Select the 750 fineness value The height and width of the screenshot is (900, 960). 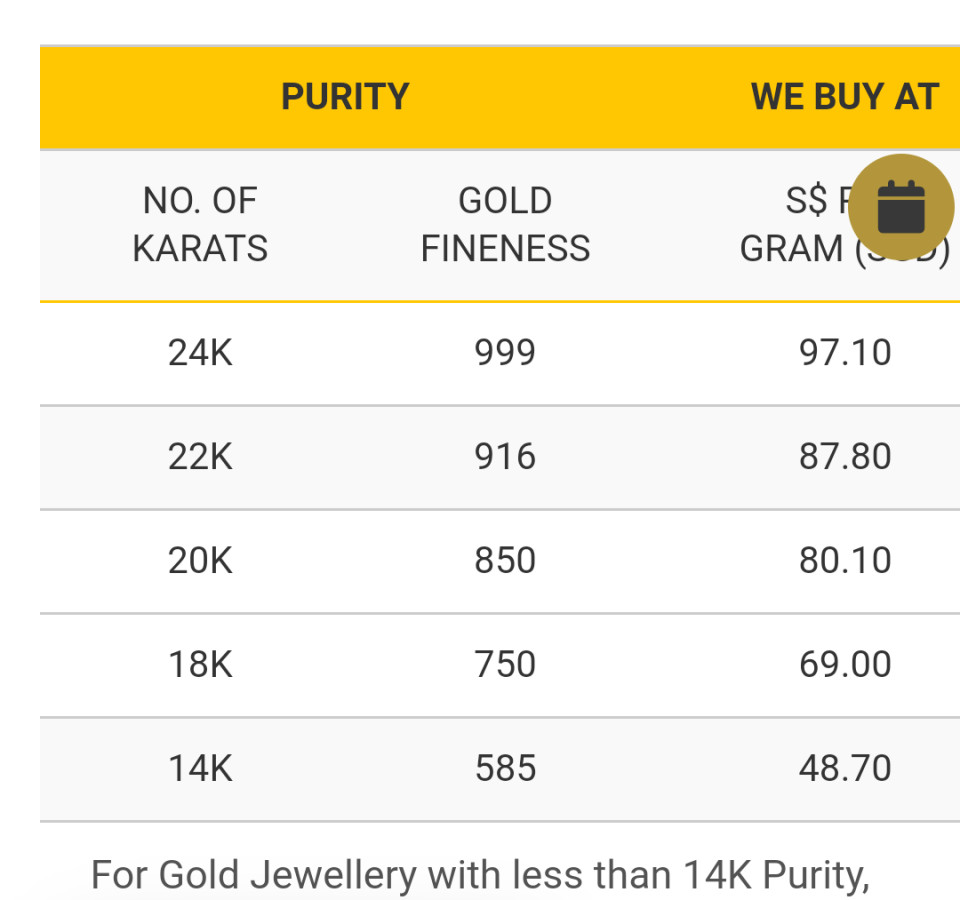505,665
